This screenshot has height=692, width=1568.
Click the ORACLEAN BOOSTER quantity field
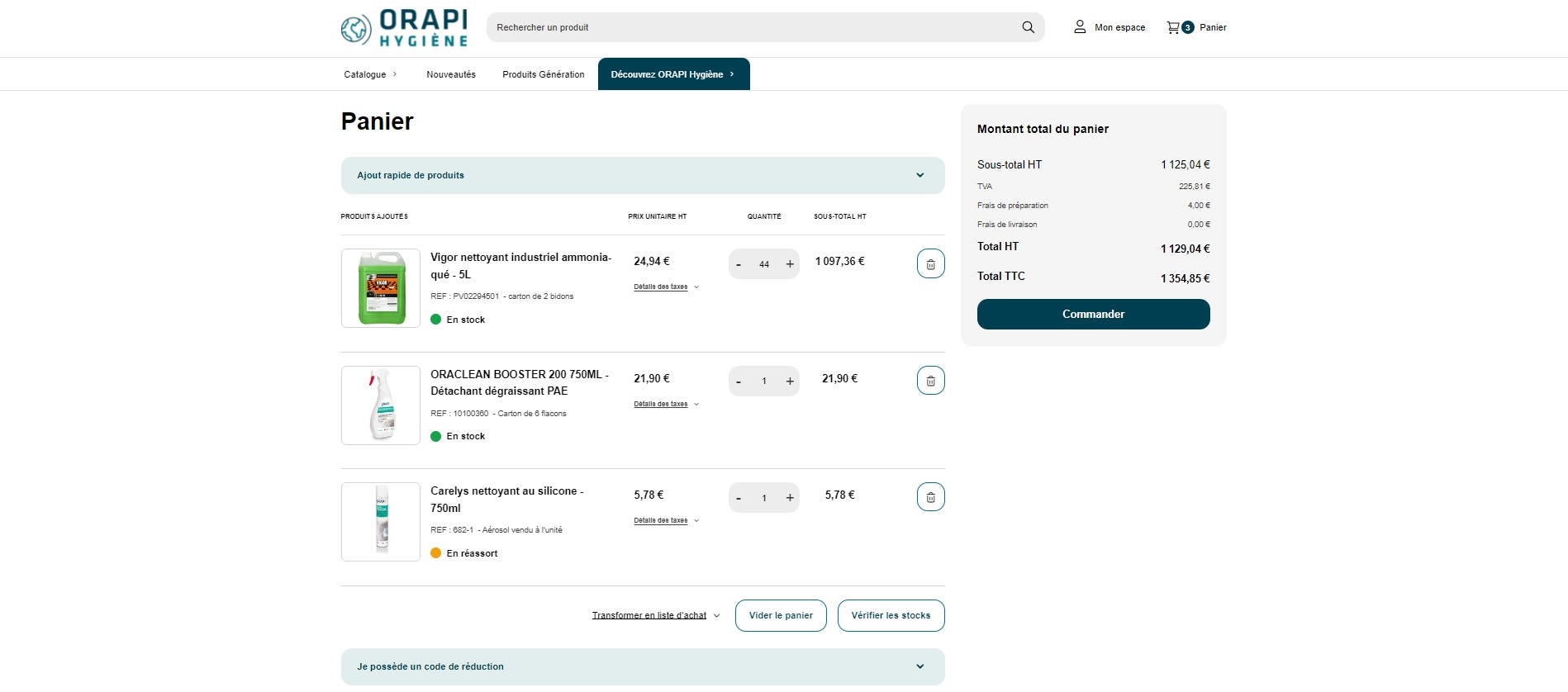click(x=764, y=381)
